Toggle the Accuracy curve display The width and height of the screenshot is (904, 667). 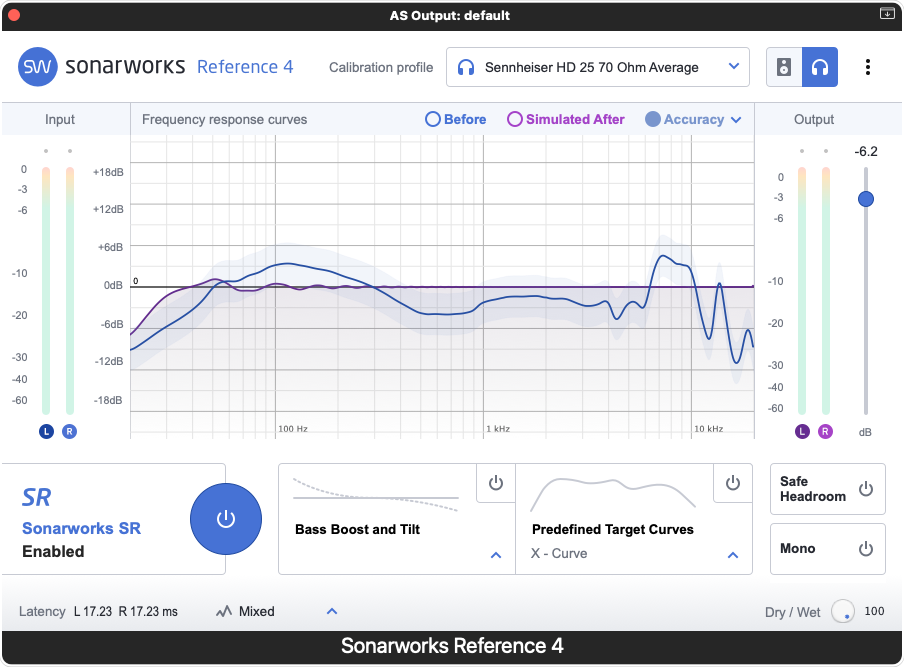point(684,119)
